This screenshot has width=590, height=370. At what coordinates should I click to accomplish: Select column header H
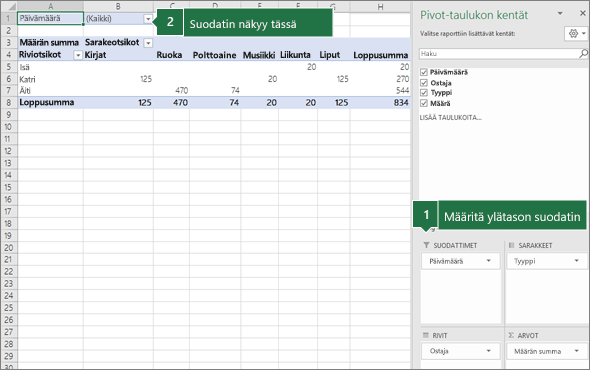tap(380, 6)
